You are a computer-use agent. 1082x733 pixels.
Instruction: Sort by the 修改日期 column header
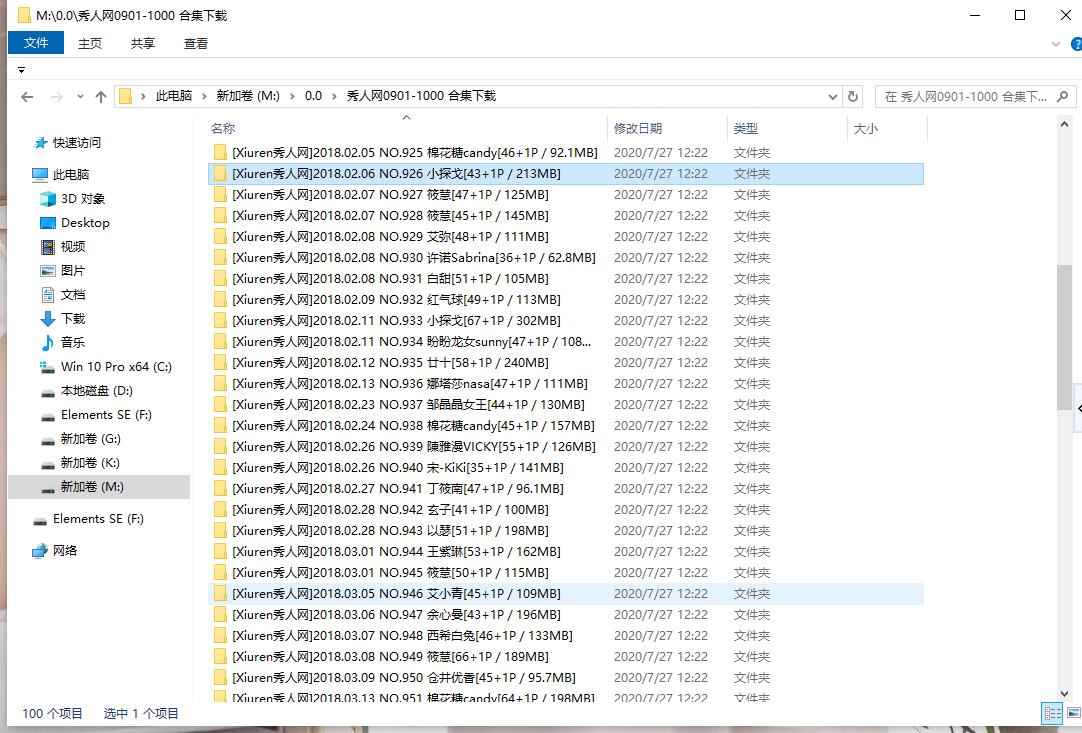[638, 128]
